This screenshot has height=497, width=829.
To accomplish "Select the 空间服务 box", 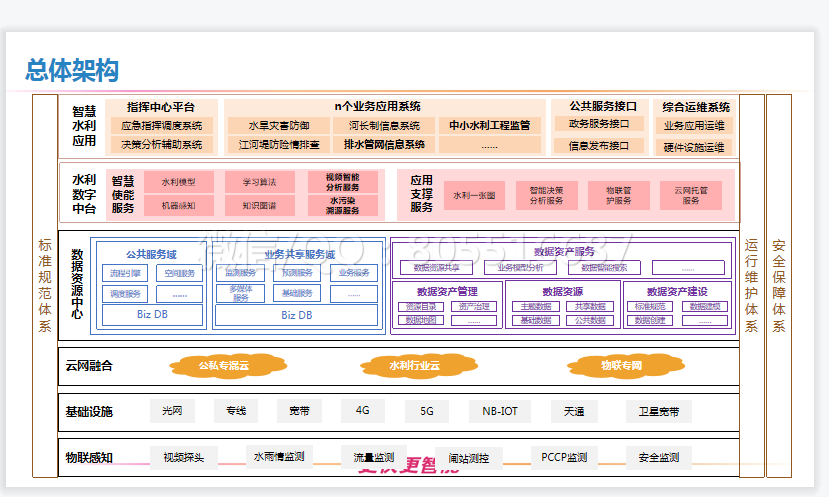I will tap(180, 273).
